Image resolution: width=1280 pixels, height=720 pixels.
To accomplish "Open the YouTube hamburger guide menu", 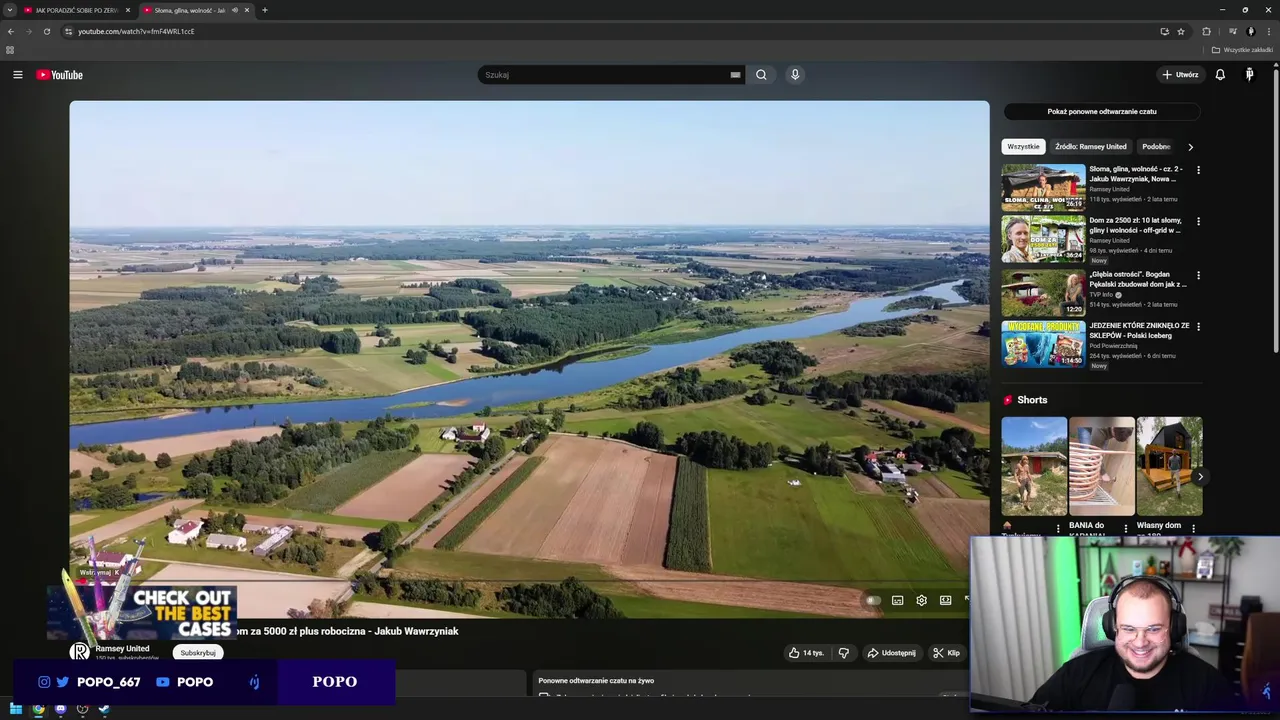I will pyautogui.click(x=17, y=75).
